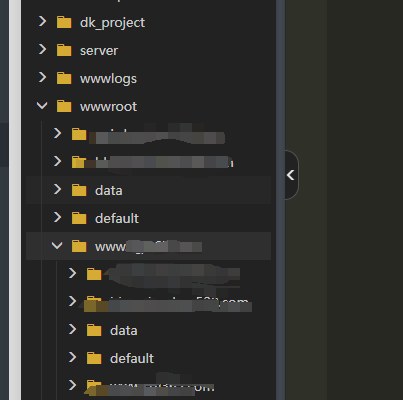The image size is (403, 400).
Task: Click the wwwroot folder icon
Action: pyautogui.click(x=64, y=106)
